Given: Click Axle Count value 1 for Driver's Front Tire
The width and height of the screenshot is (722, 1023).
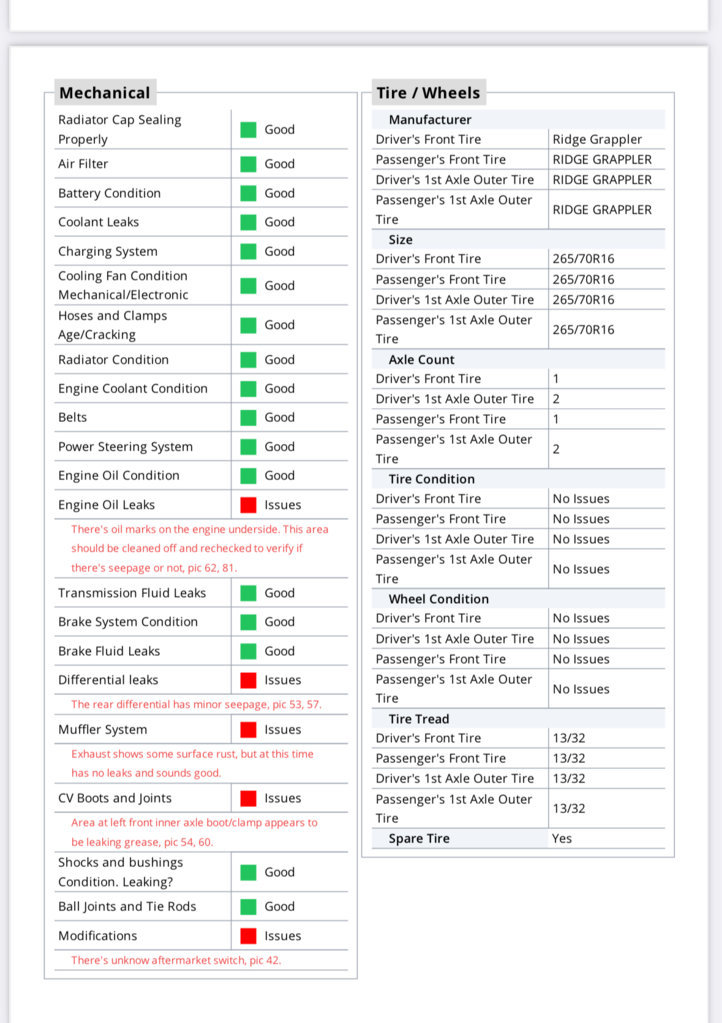Looking at the screenshot, I should [x=556, y=378].
